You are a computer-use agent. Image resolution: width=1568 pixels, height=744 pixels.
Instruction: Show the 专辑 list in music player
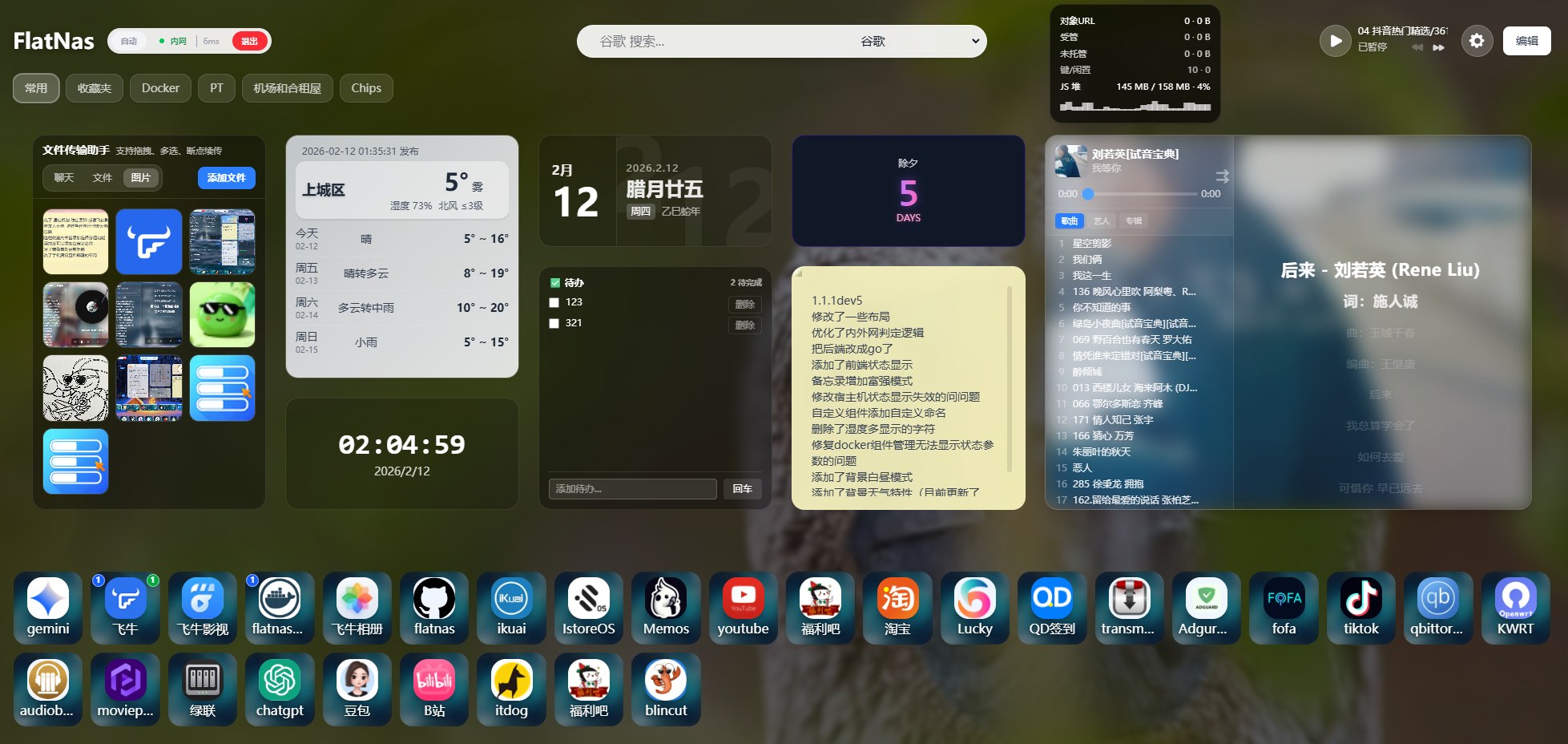[x=1133, y=220]
